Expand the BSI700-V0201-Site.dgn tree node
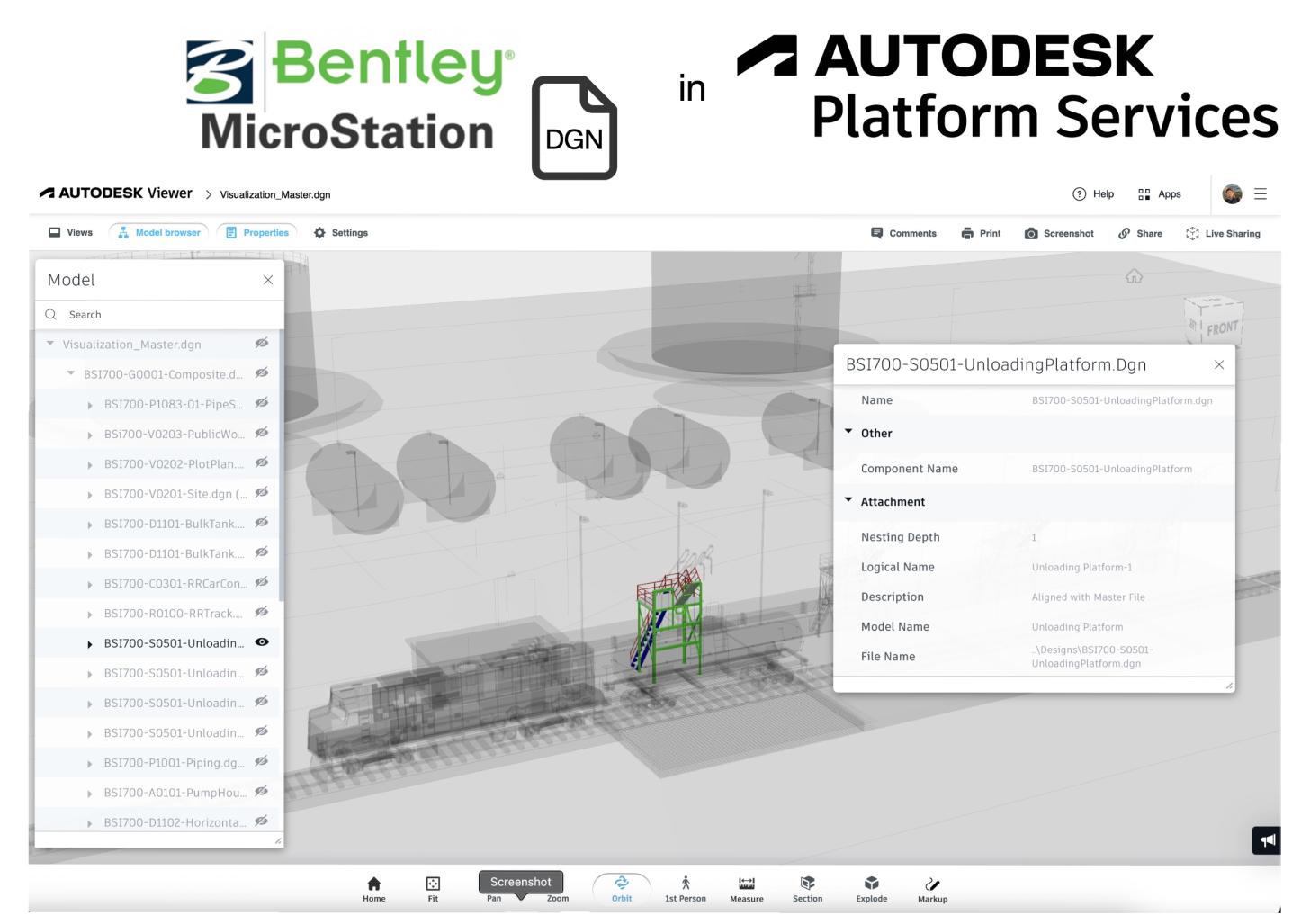This screenshot has height=924, width=1310. point(90,495)
